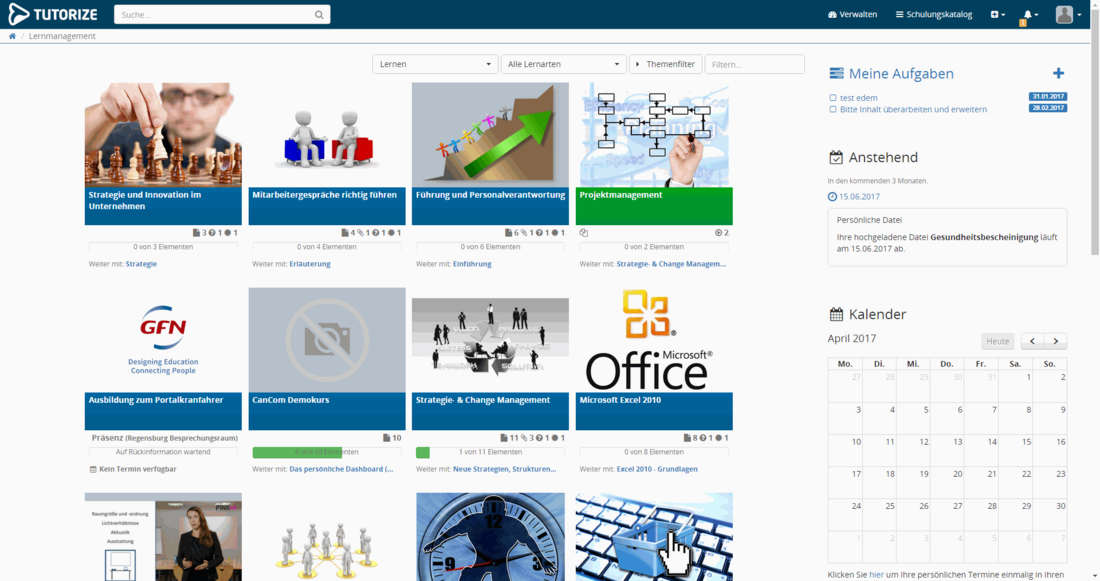Click the Tutorize logo
1100x581 pixels.
[x=53, y=14]
